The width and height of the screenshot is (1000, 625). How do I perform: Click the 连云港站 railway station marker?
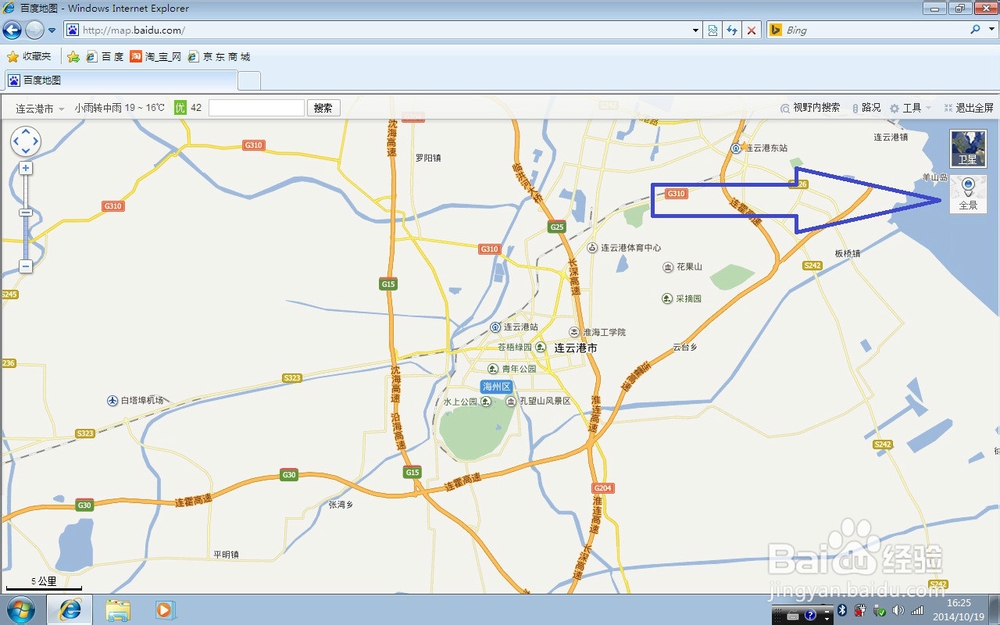click(495, 327)
